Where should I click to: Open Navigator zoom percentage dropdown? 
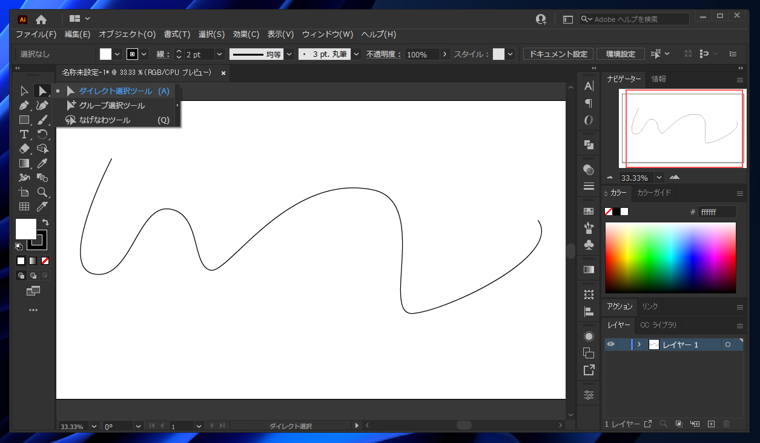tap(659, 177)
